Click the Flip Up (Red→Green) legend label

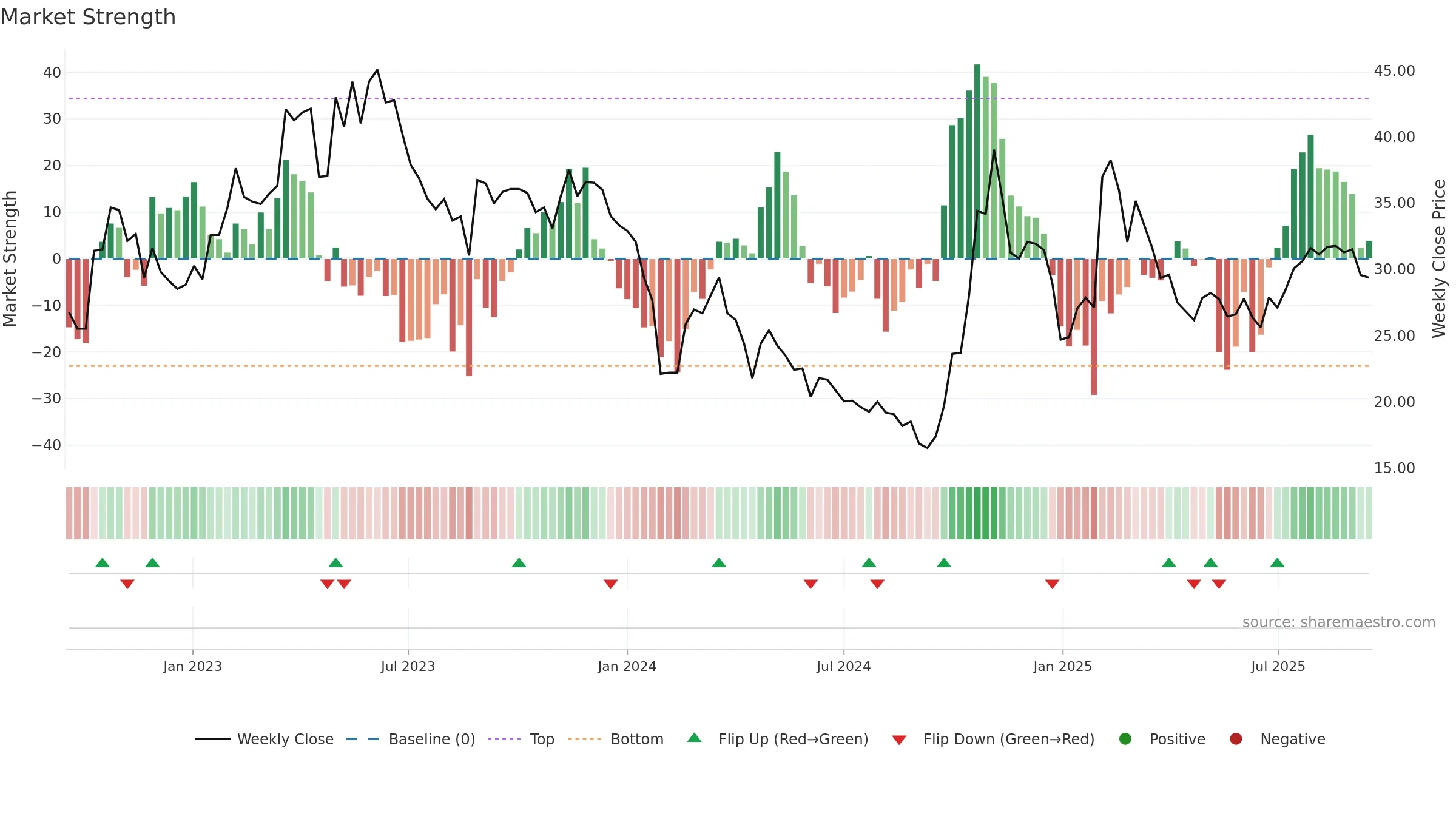pos(794,739)
